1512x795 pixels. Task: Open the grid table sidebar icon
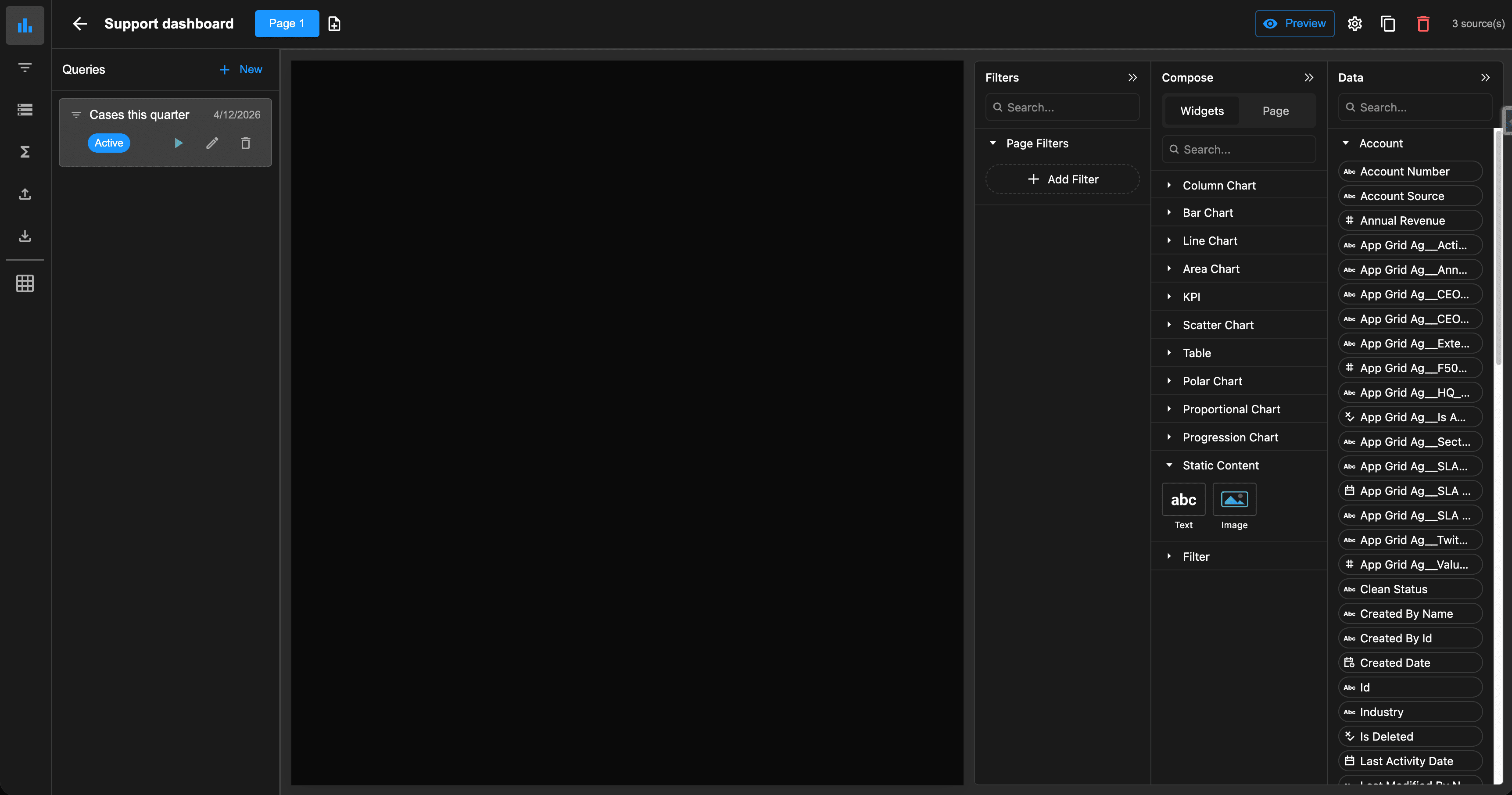click(x=25, y=283)
